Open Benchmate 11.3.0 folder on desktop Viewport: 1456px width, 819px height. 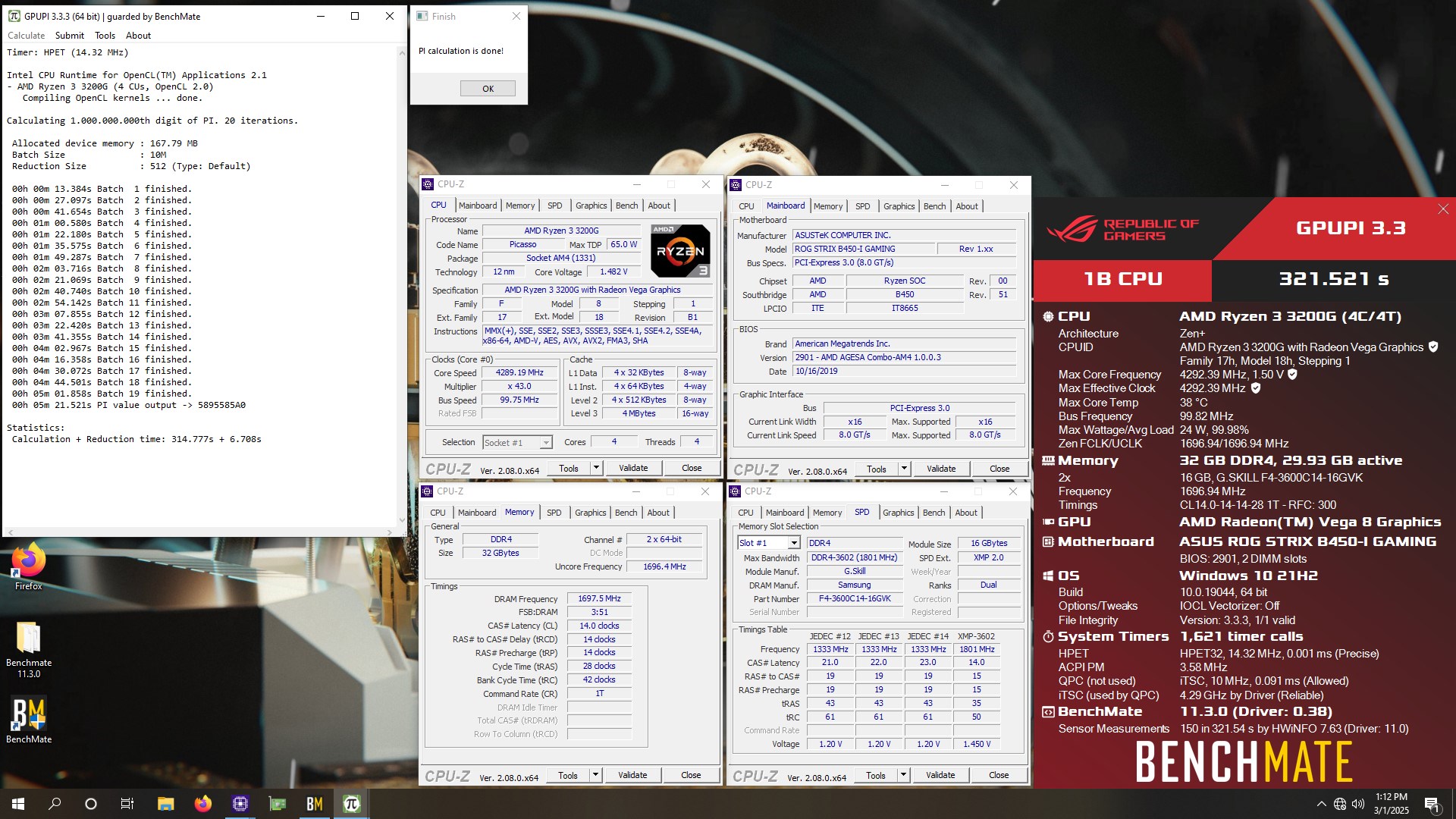pos(29,649)
